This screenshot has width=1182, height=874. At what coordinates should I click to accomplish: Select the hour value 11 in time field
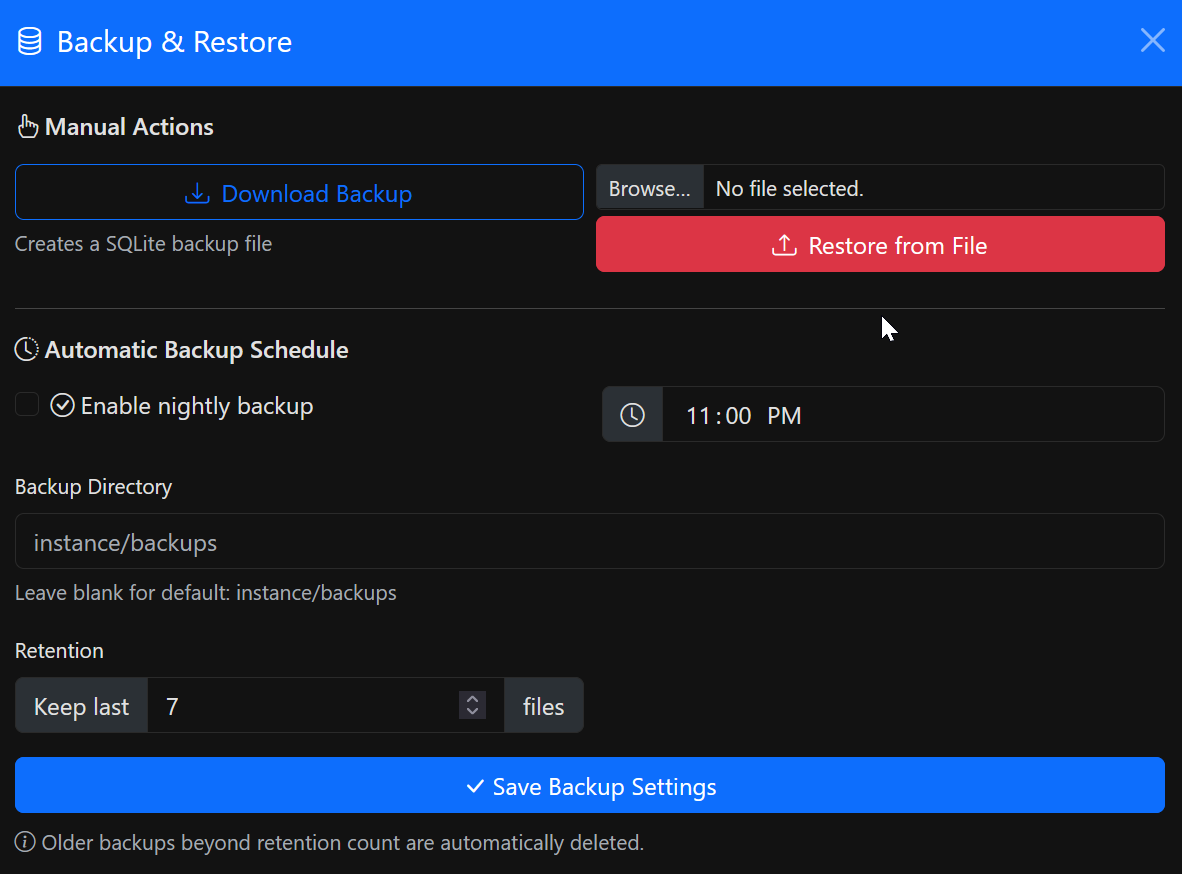698,416
